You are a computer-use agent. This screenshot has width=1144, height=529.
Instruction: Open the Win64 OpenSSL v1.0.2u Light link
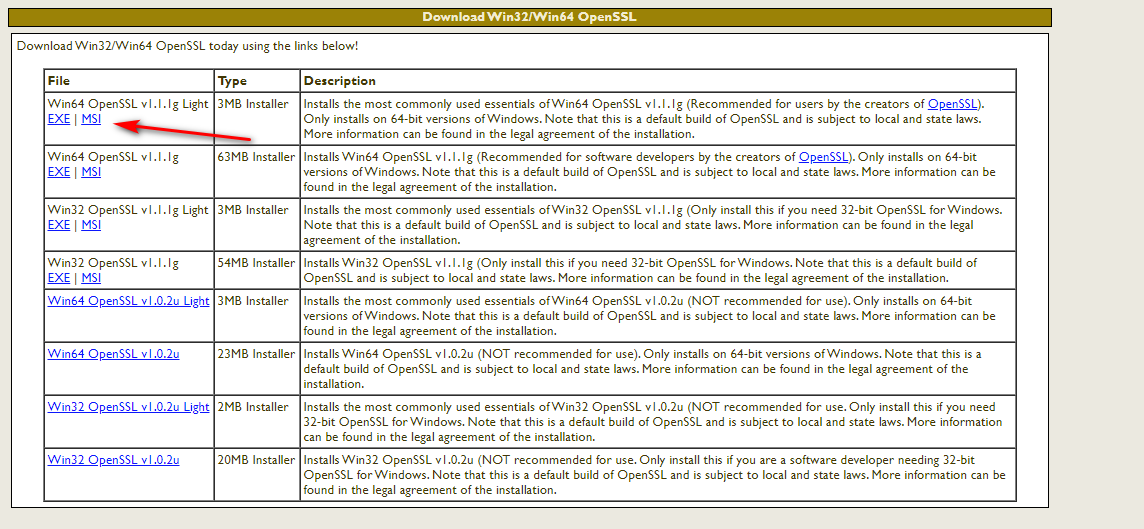pyautogui.click(x=128, y=301)
